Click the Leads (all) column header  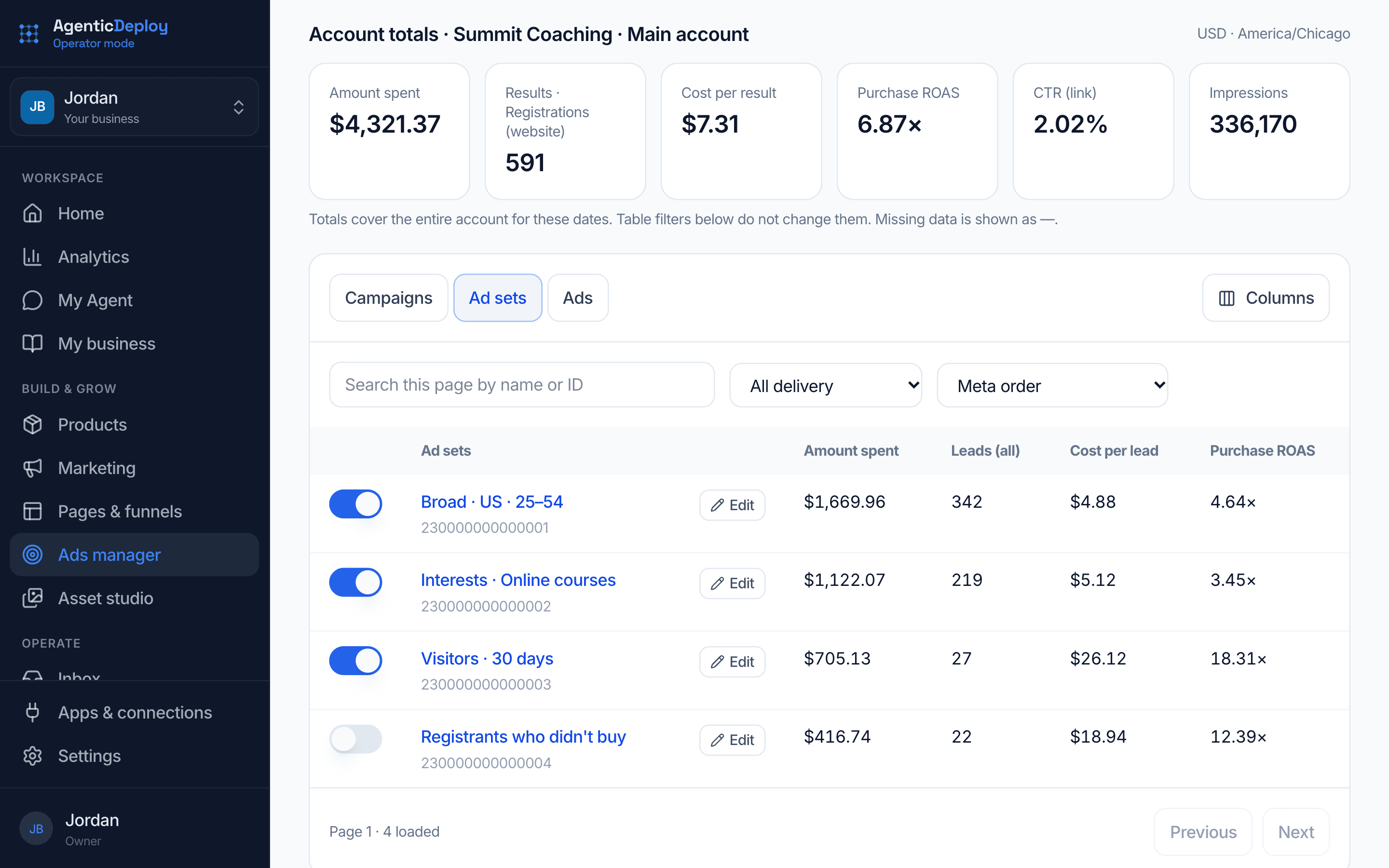(985, 451)
